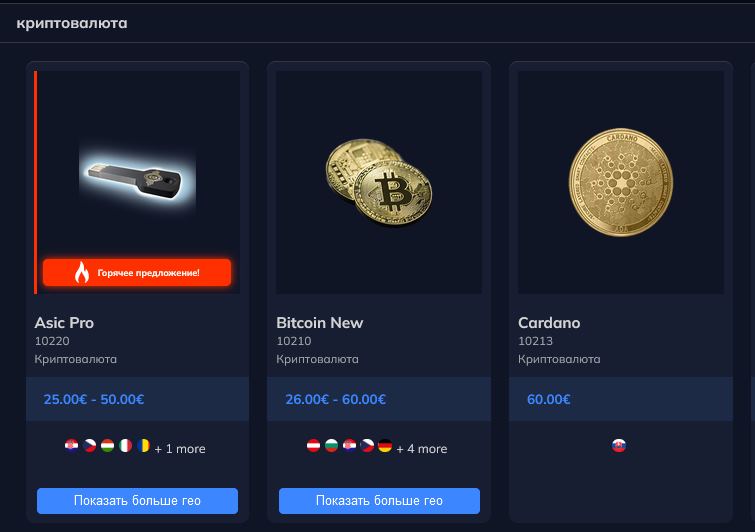Open the Cardano offer title
Screen dimensions: 755x532
click(549, 323)
